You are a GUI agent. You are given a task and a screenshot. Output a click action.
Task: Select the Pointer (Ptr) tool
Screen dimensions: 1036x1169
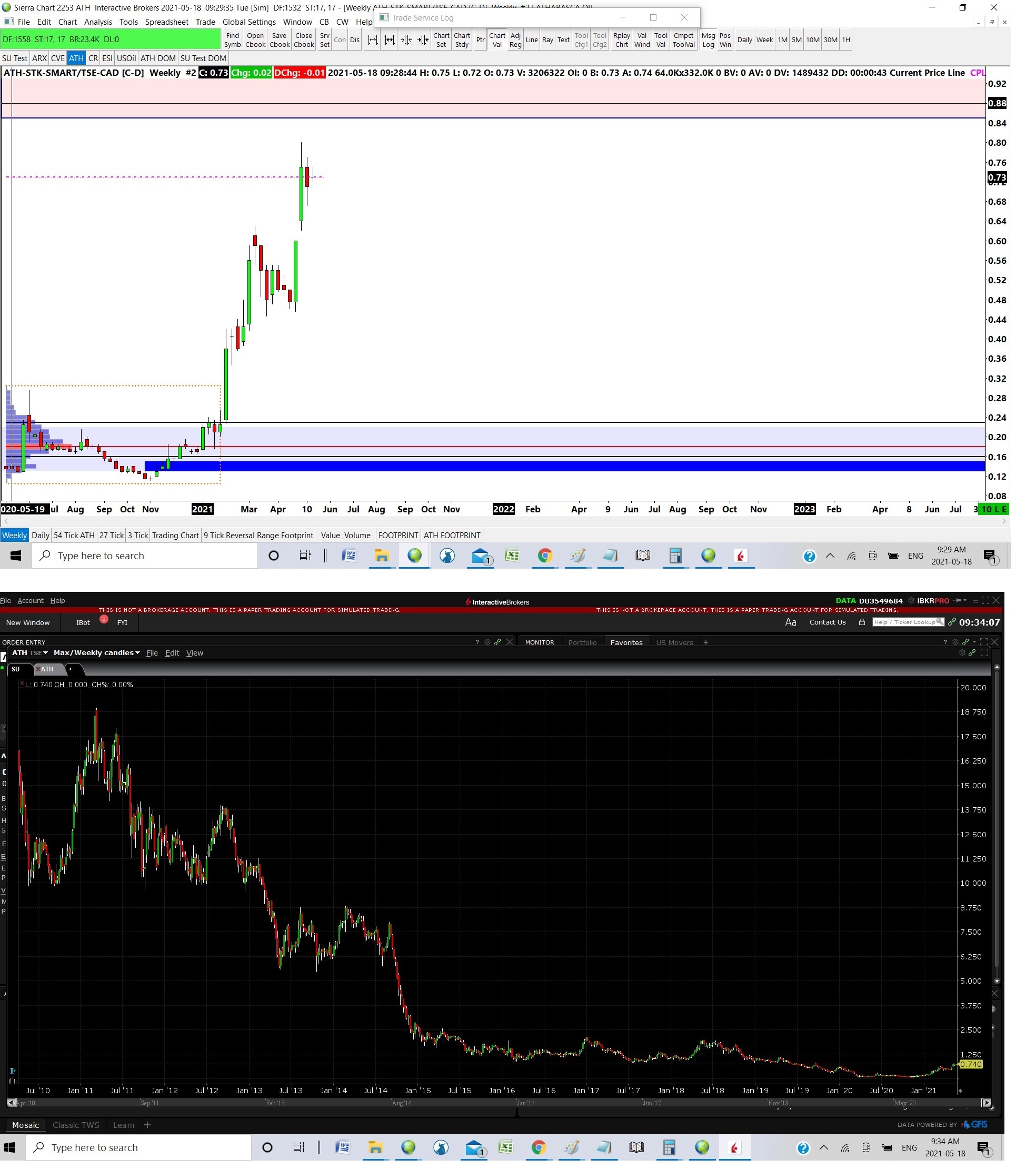[480, 40]
